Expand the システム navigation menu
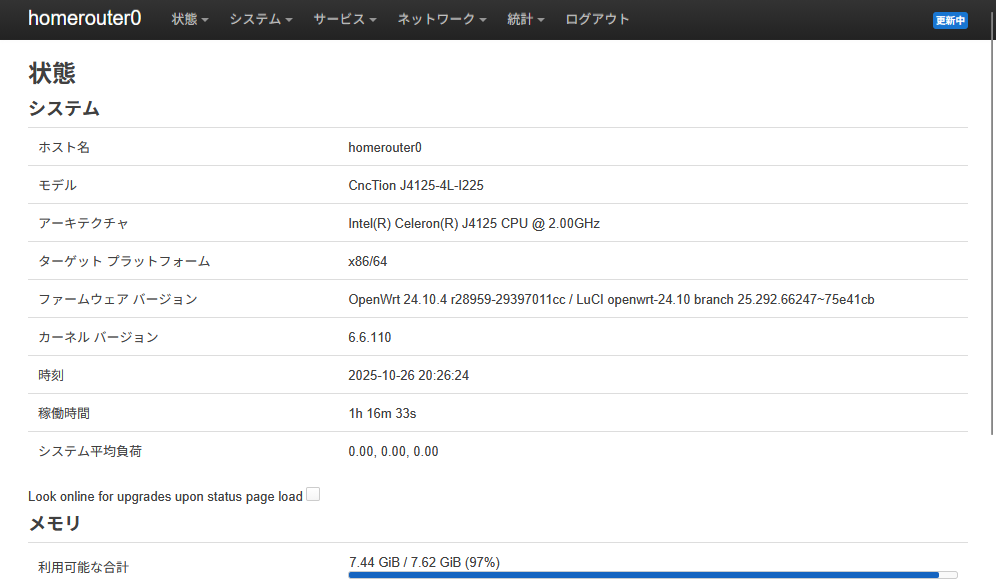Screen dimensions: 996x586 point(260,19)
